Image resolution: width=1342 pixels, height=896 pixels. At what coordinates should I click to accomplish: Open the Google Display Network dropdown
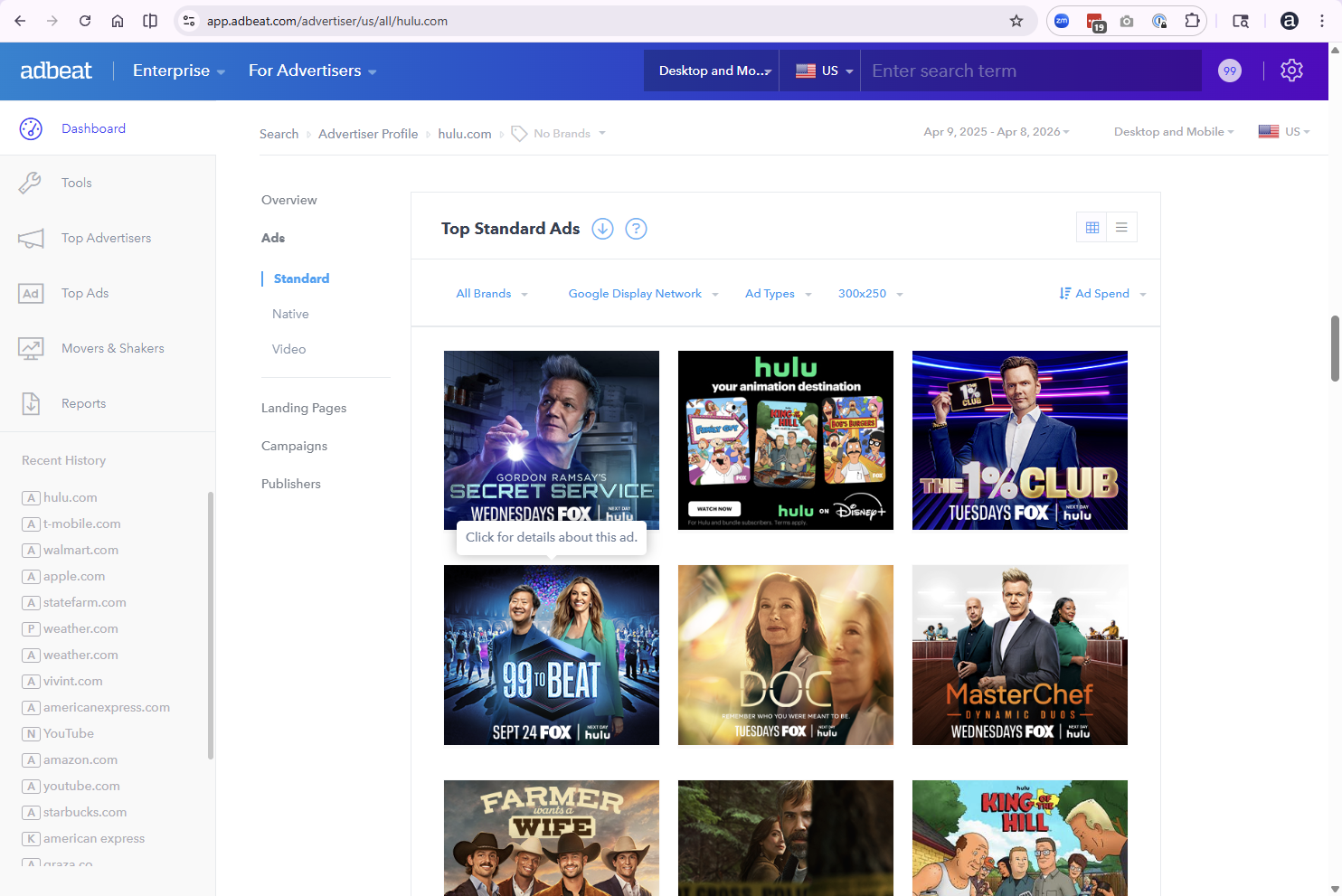point(643,294)
